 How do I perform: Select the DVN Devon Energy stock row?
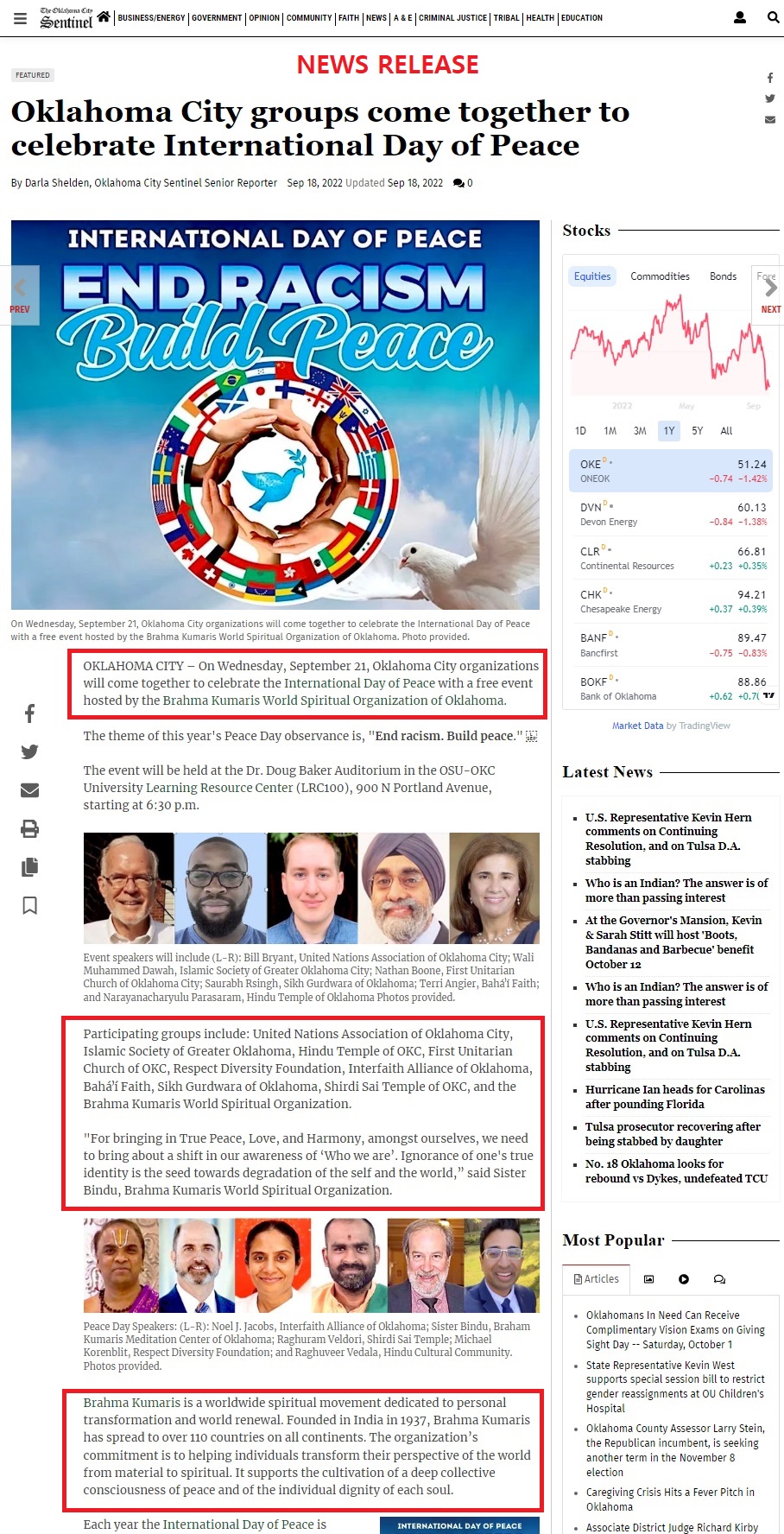click(671, 514)
